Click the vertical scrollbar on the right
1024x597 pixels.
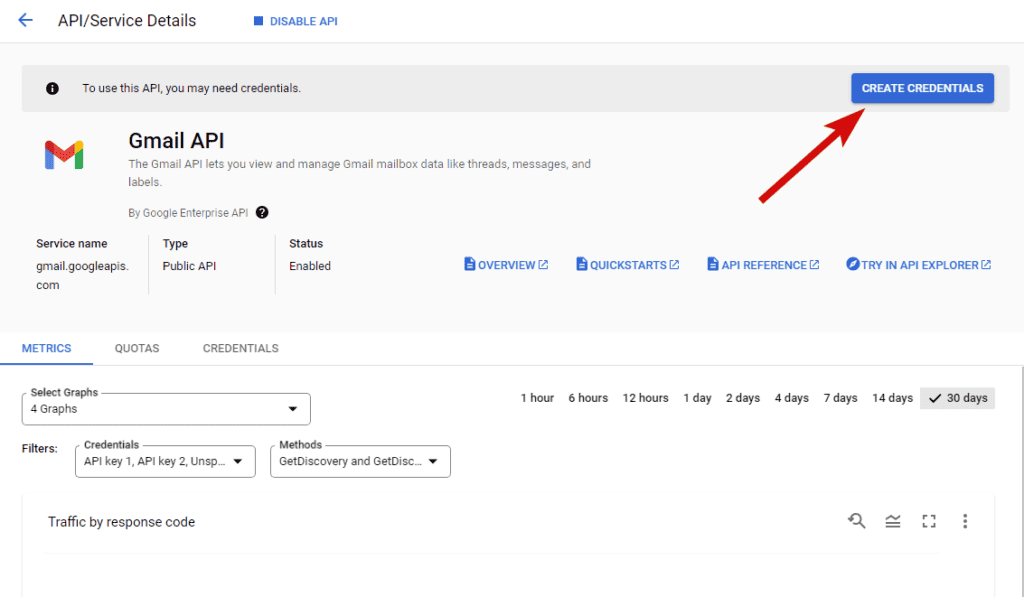[1021, 481]
